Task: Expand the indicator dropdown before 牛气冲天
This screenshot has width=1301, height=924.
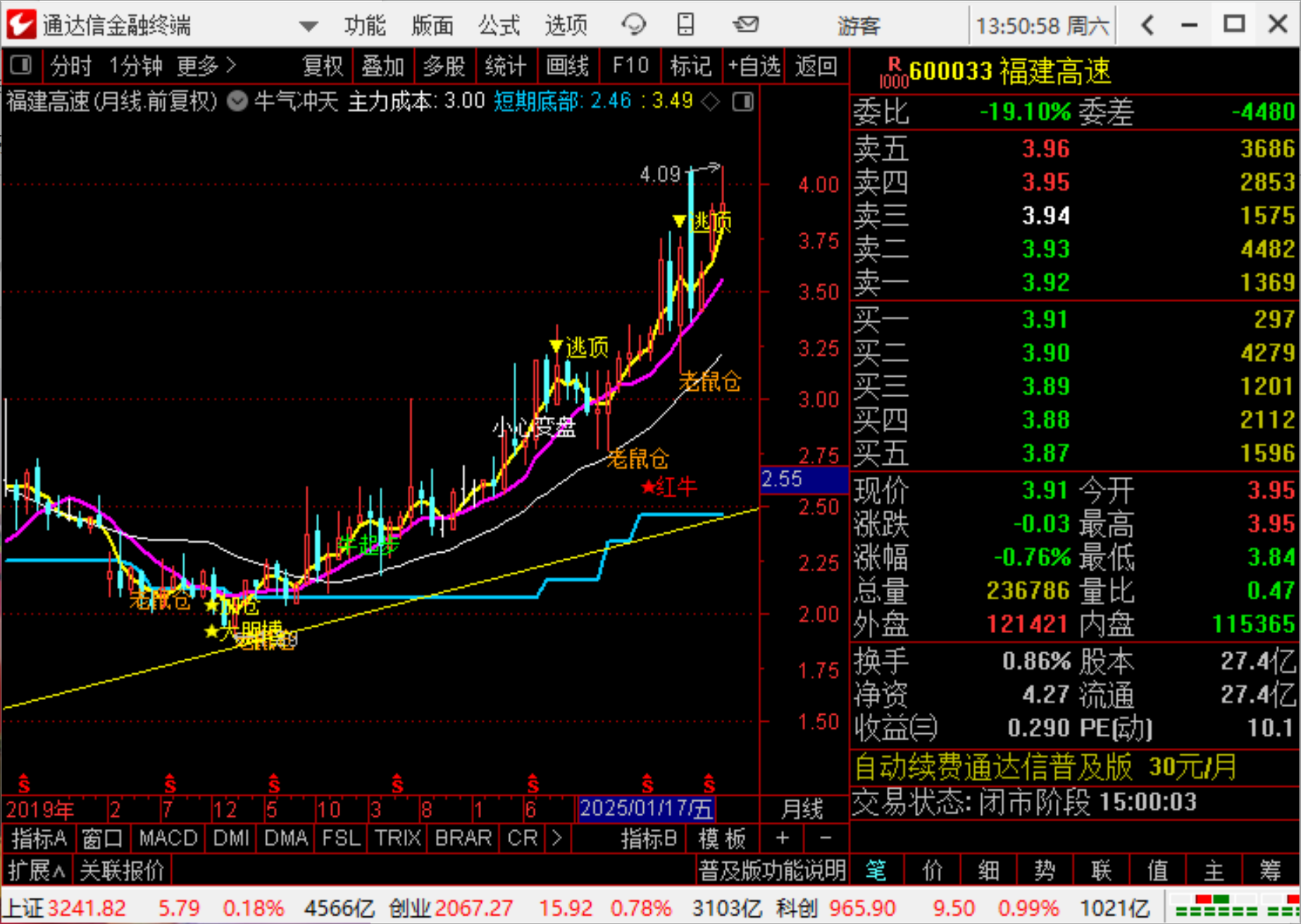Action: (237, 102)
